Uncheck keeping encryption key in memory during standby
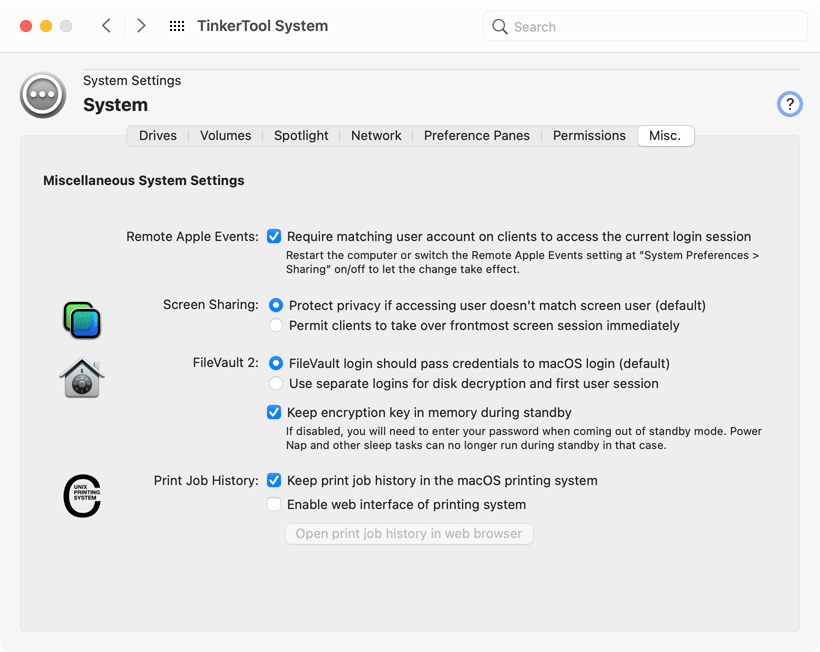The width and height of the screenshot is (820, 652). tap(274, 412)
